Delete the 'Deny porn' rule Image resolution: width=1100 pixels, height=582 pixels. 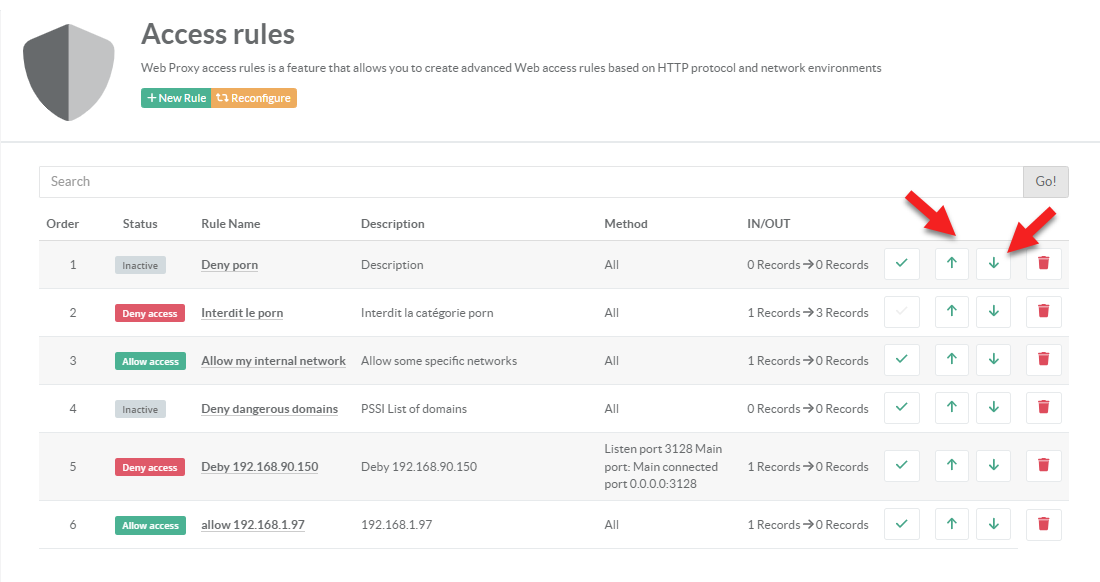pos(1043,264)
